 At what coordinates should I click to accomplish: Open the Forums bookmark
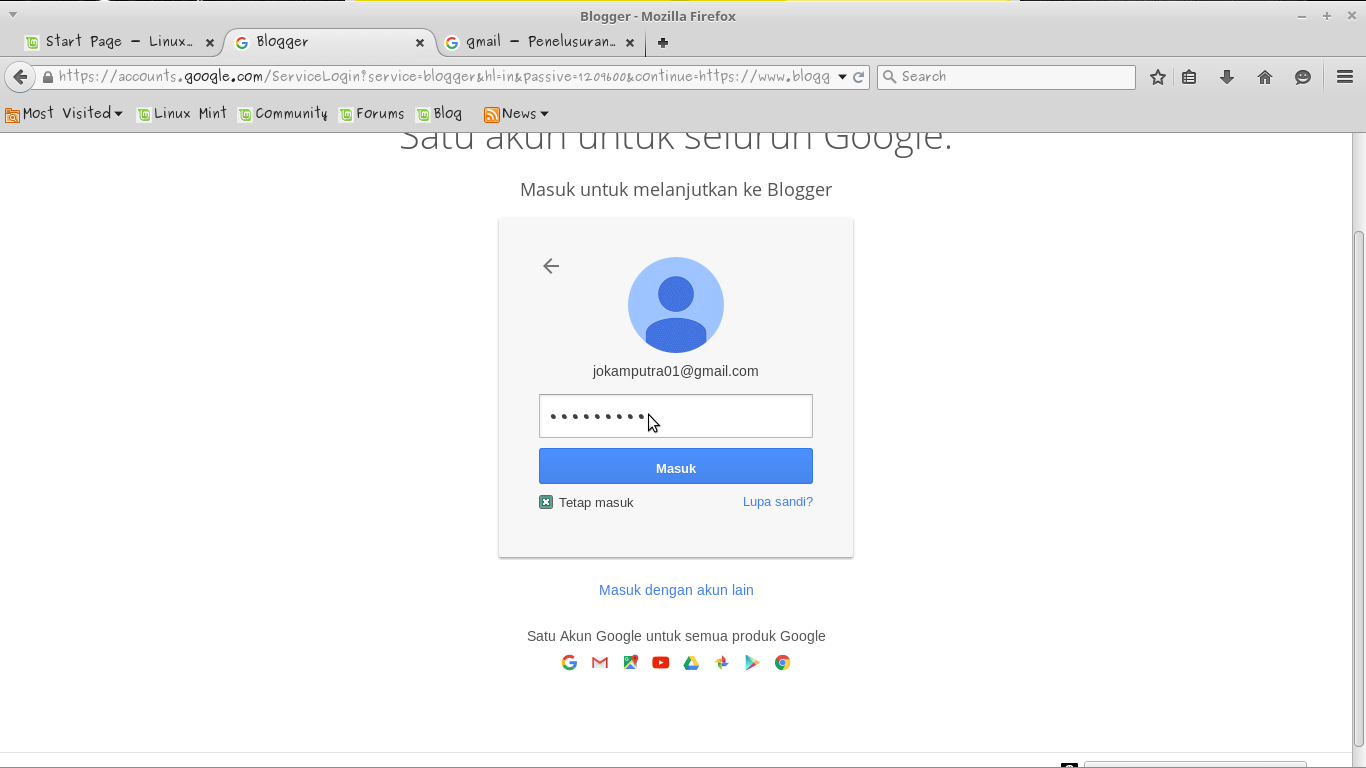tap(372, 114)
